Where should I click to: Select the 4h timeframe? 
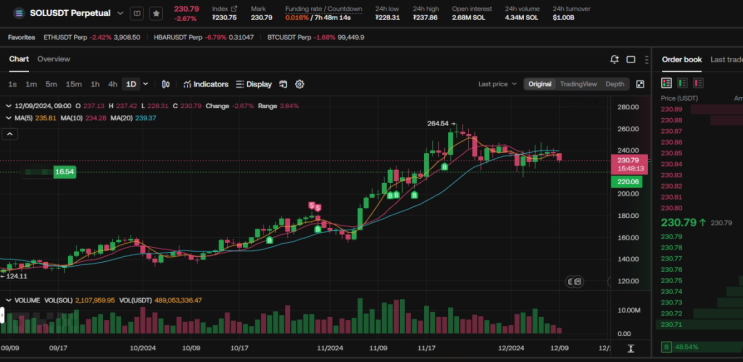[x=112, y=84]
